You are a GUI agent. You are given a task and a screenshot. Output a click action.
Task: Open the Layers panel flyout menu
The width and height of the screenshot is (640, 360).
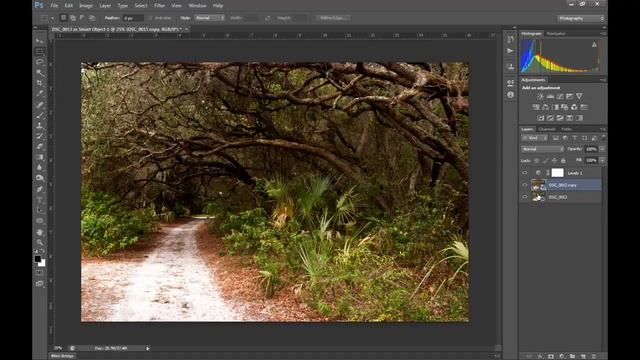coord(603,129)
